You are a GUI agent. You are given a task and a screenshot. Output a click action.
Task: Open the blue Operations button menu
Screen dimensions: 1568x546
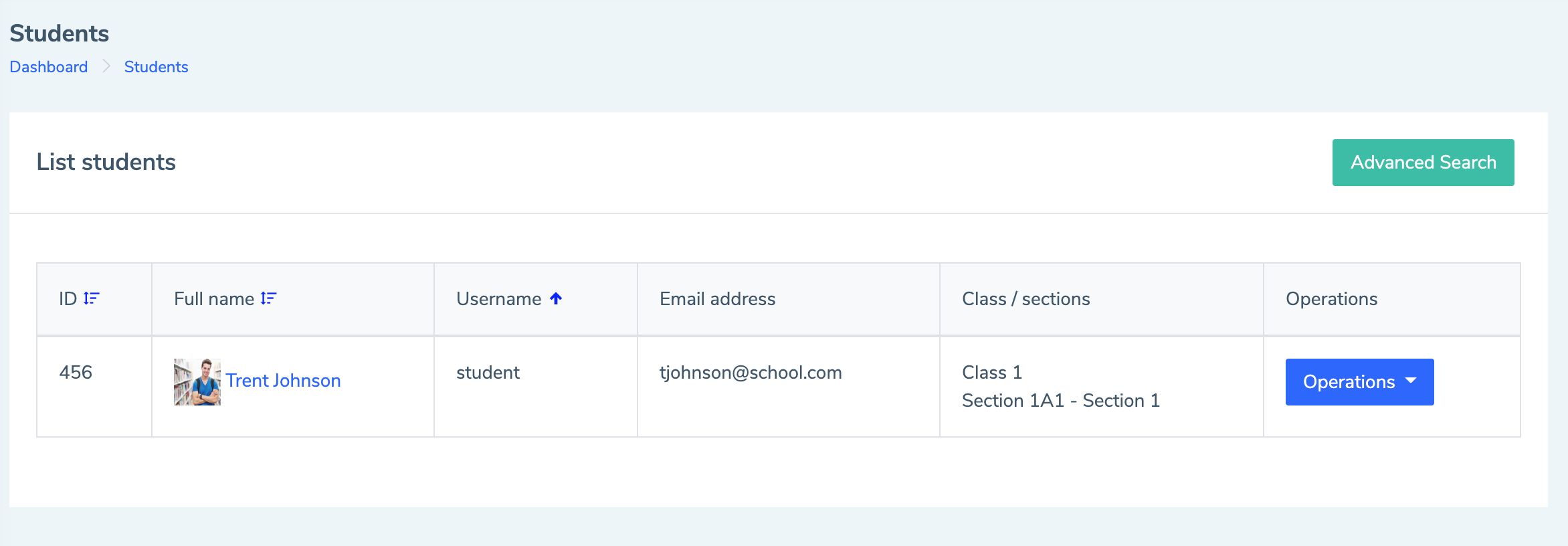[1349, 381]
